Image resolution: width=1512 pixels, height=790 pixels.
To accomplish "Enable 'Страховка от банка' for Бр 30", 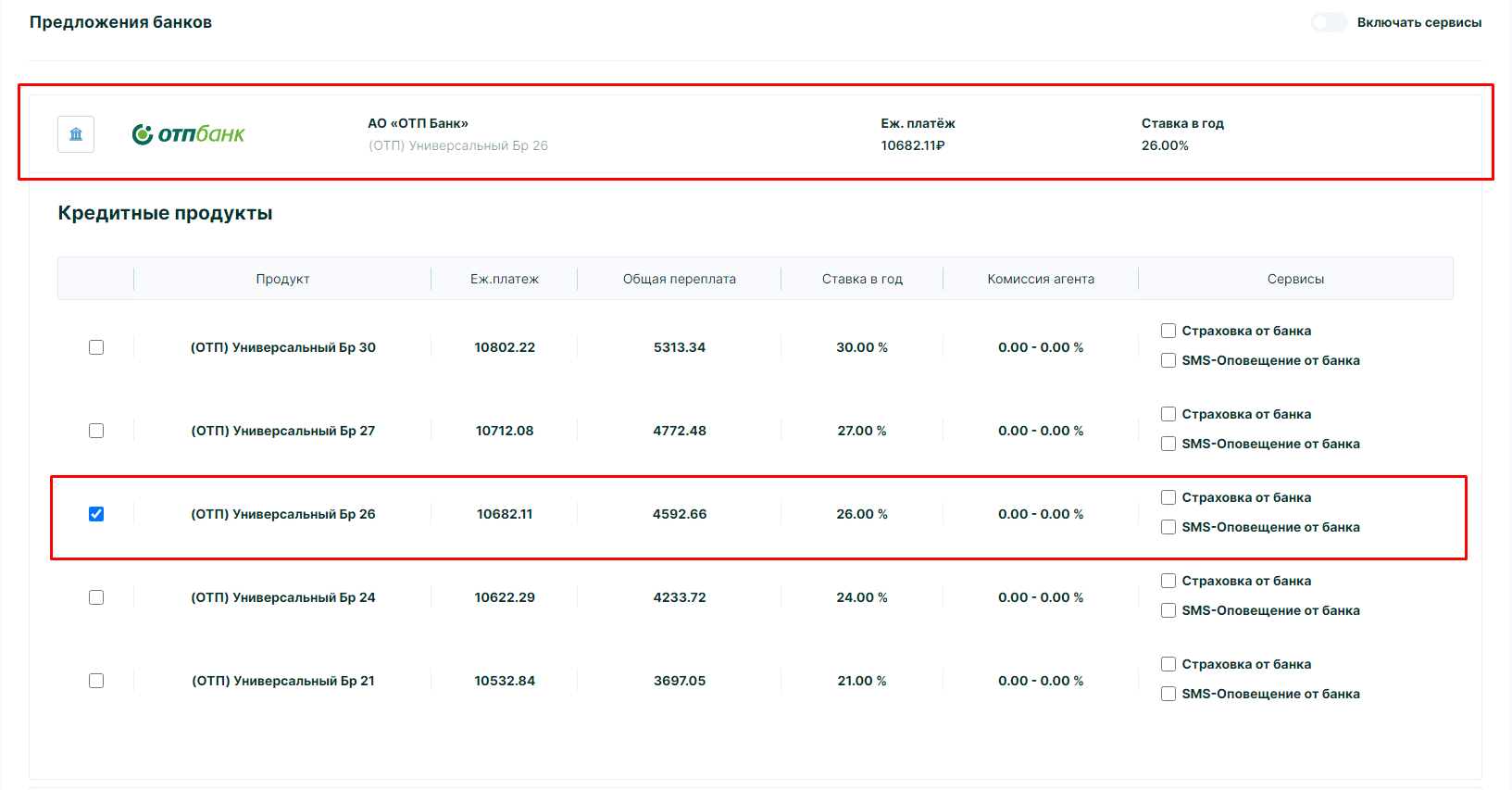I will click(1168, 331).
